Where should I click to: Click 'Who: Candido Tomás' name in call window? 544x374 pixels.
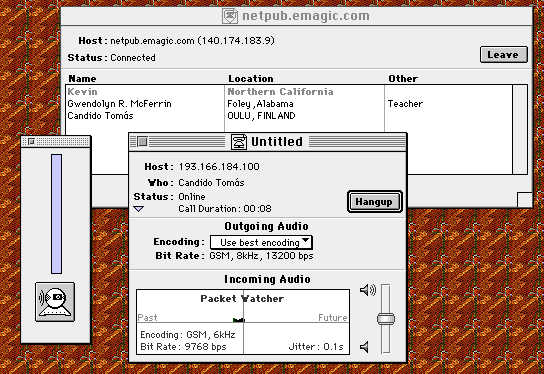point(211,182)
